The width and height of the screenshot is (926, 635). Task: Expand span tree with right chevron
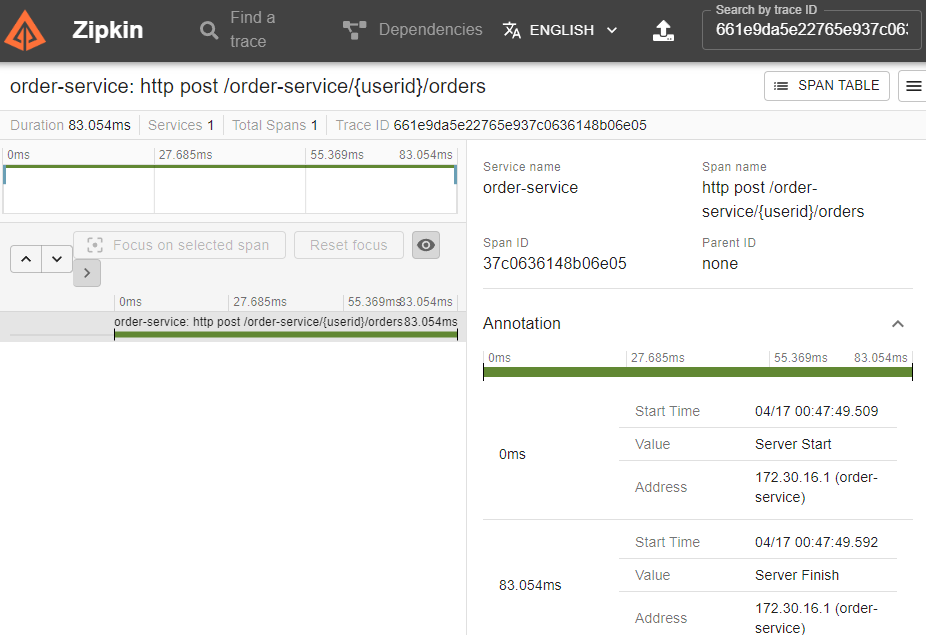(x=87, y=273)
